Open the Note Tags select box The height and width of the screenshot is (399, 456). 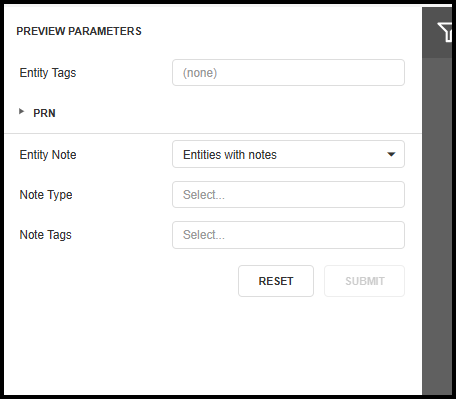288,235
